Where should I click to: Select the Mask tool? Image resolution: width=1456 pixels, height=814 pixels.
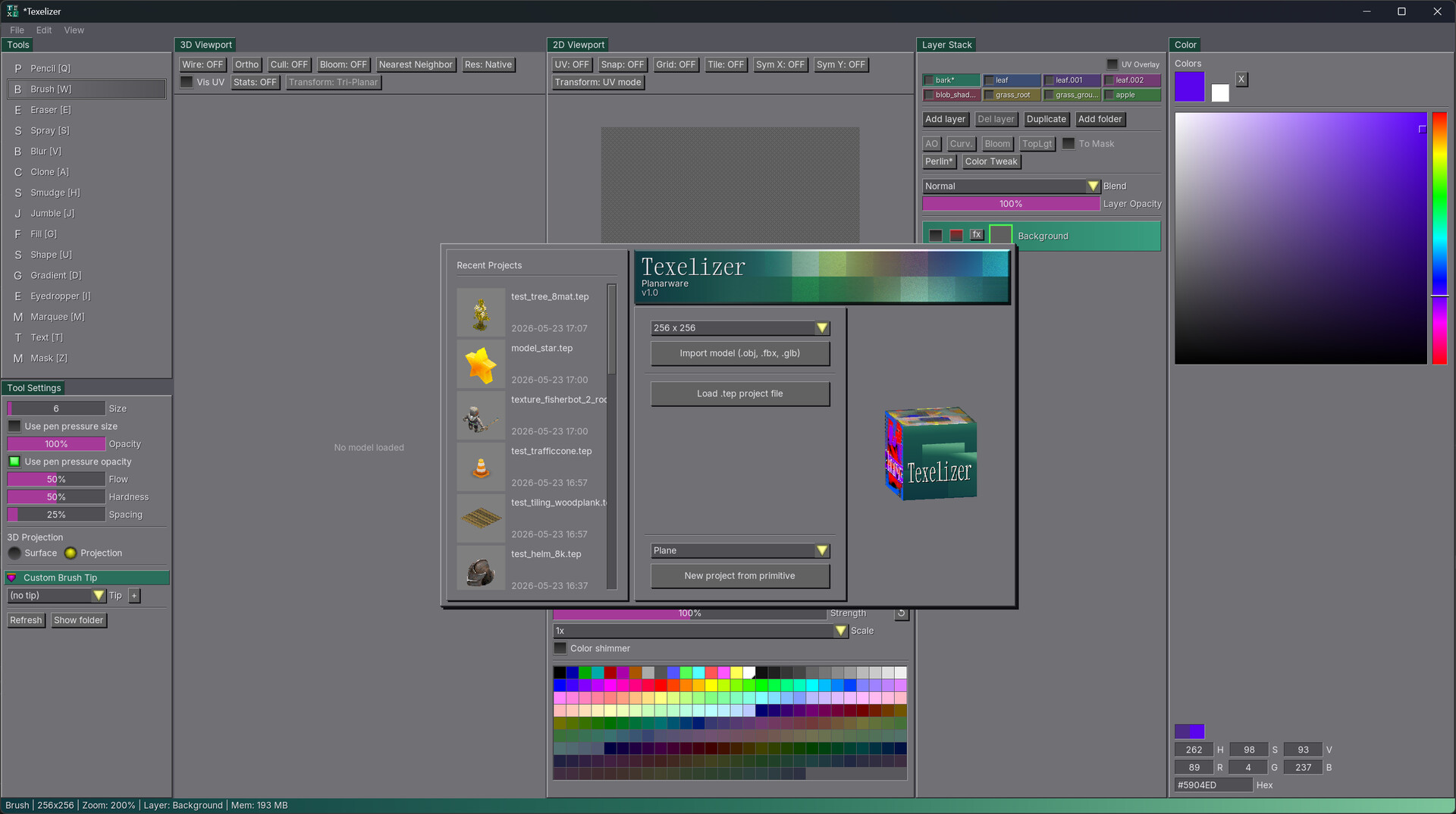click(86, 358)
